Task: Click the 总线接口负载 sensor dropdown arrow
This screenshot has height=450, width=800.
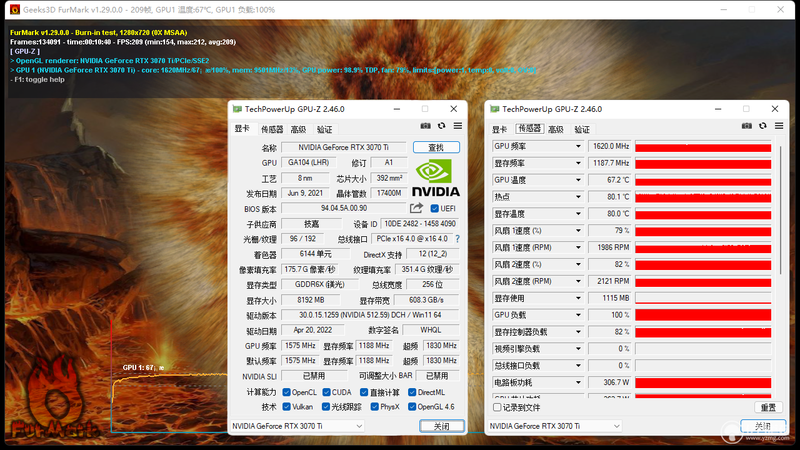Action: pyautogui.click(x=578, y=366)
